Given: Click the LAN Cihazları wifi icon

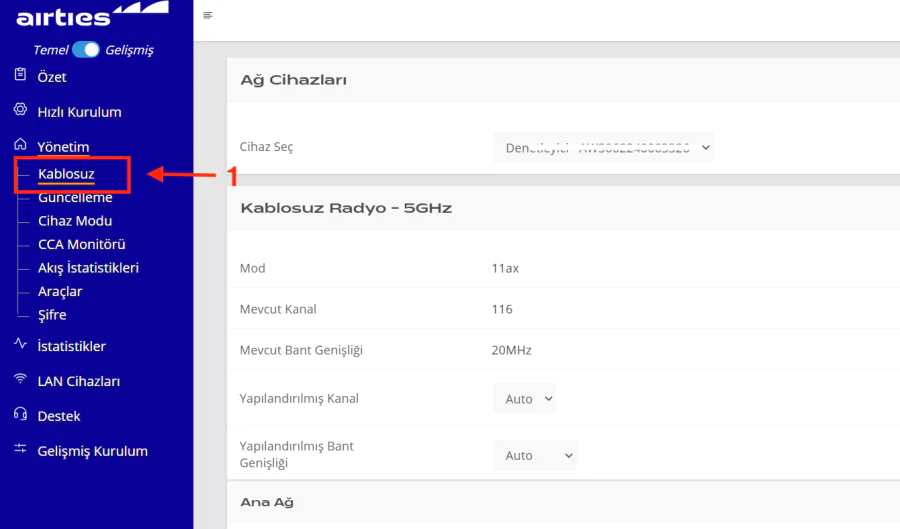Looking at the screenshot, I should (20, 380).
